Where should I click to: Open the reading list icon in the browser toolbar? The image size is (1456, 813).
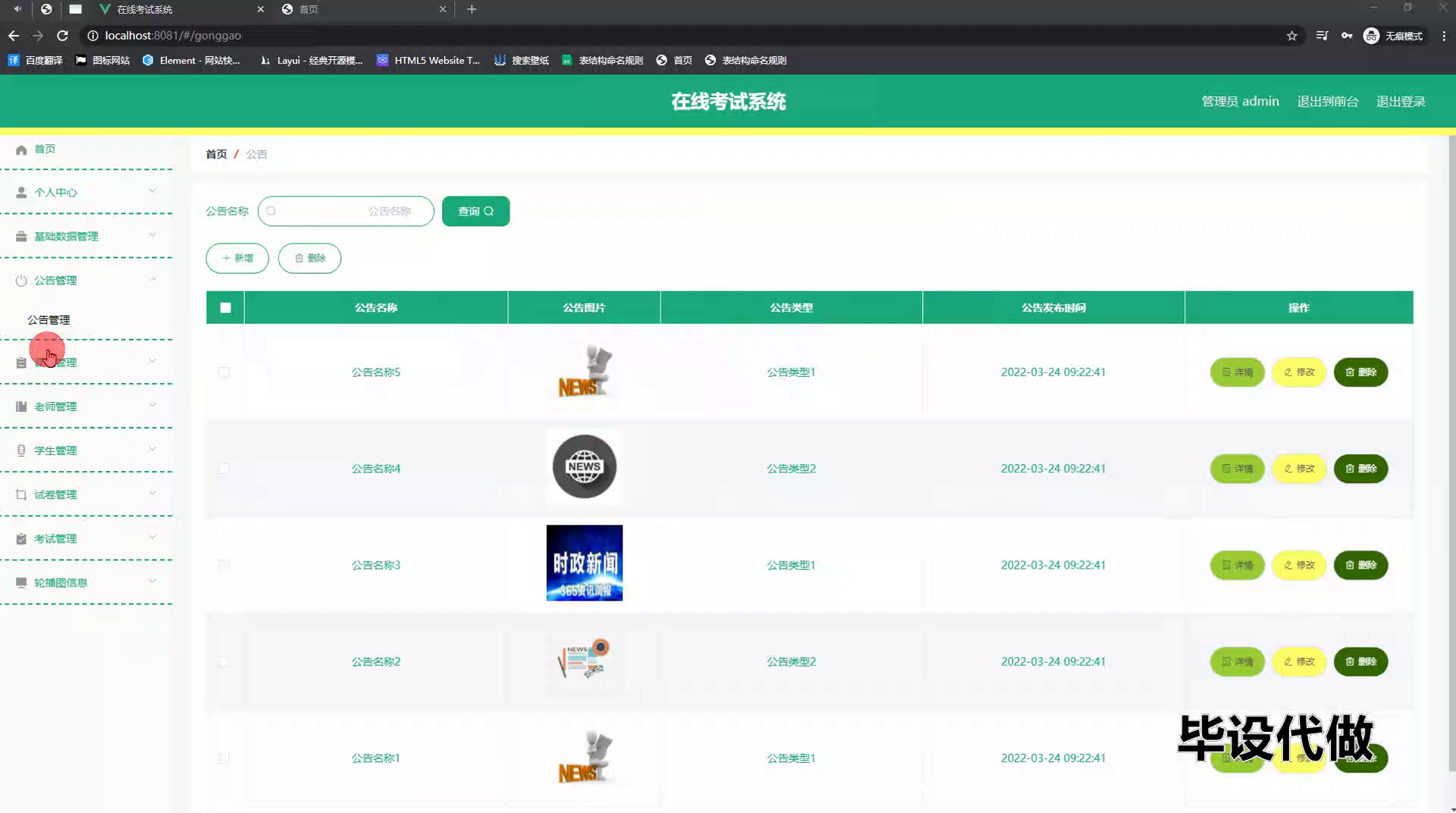(1322, 36)
